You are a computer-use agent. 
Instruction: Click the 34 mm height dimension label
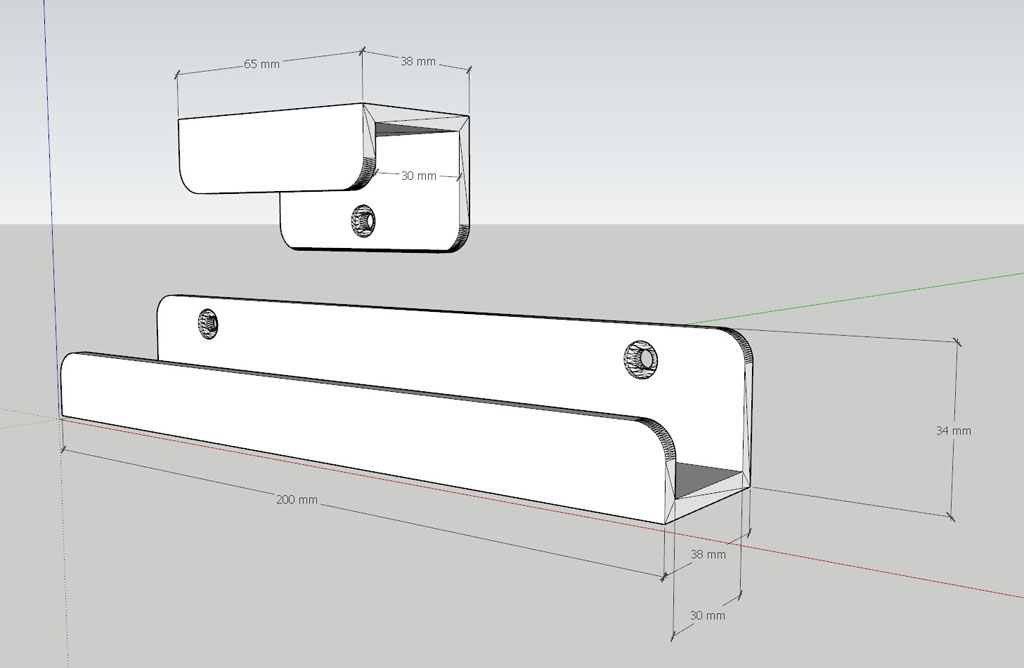(953, 431)
